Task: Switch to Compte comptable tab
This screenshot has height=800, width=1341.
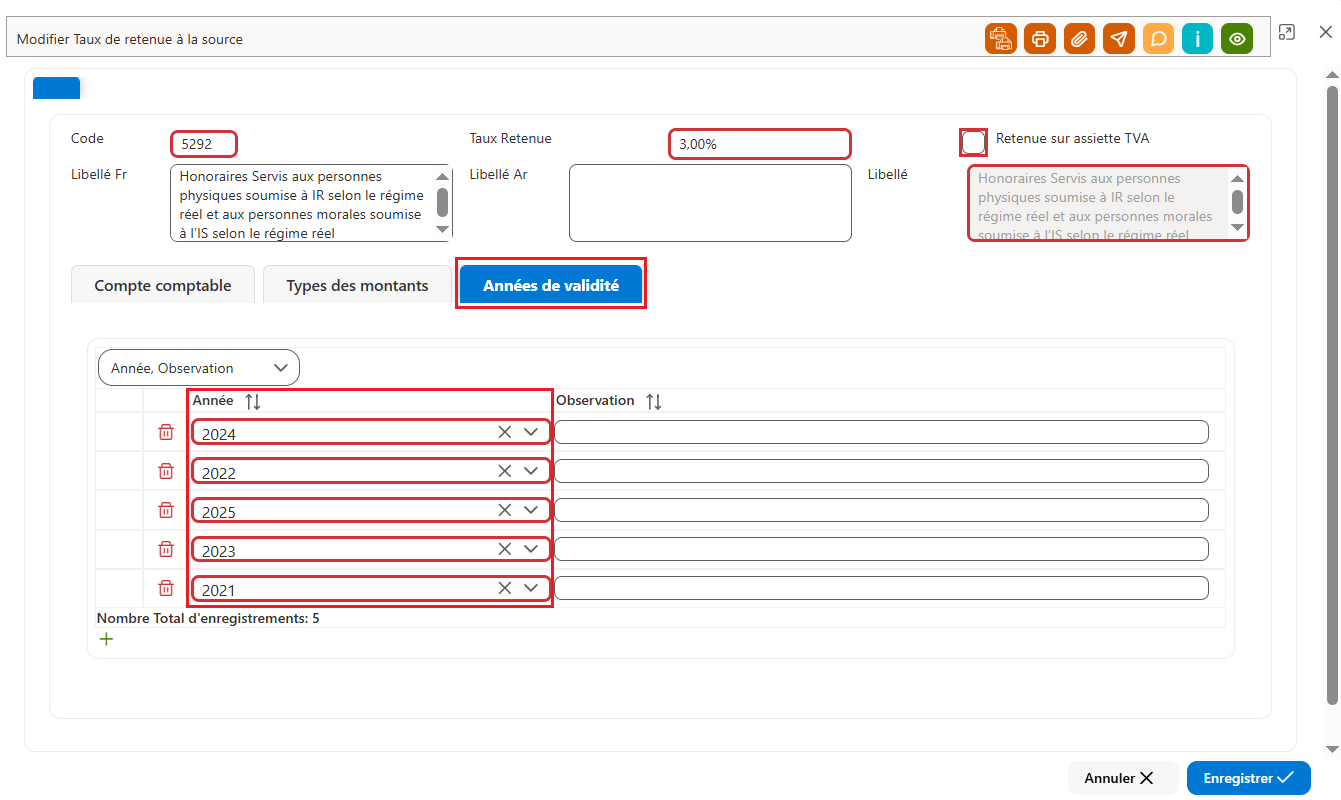Action: (x=163, y=285)
